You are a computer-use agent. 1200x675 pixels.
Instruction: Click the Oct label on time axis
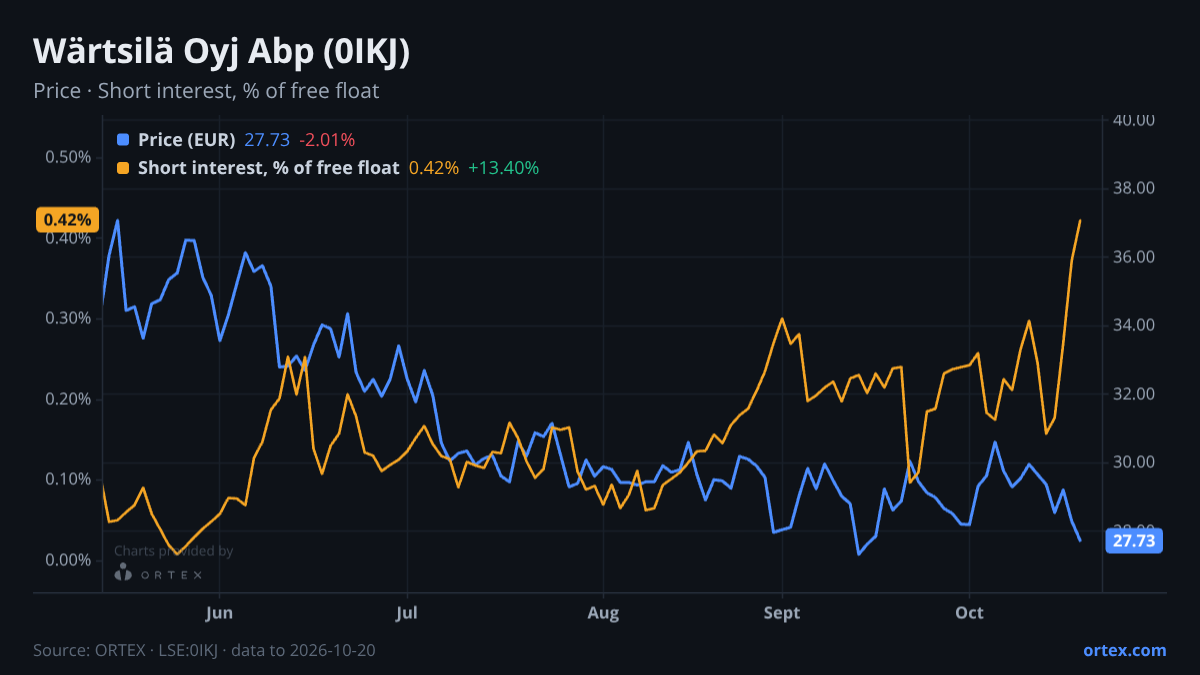click(x=969, y=612)
